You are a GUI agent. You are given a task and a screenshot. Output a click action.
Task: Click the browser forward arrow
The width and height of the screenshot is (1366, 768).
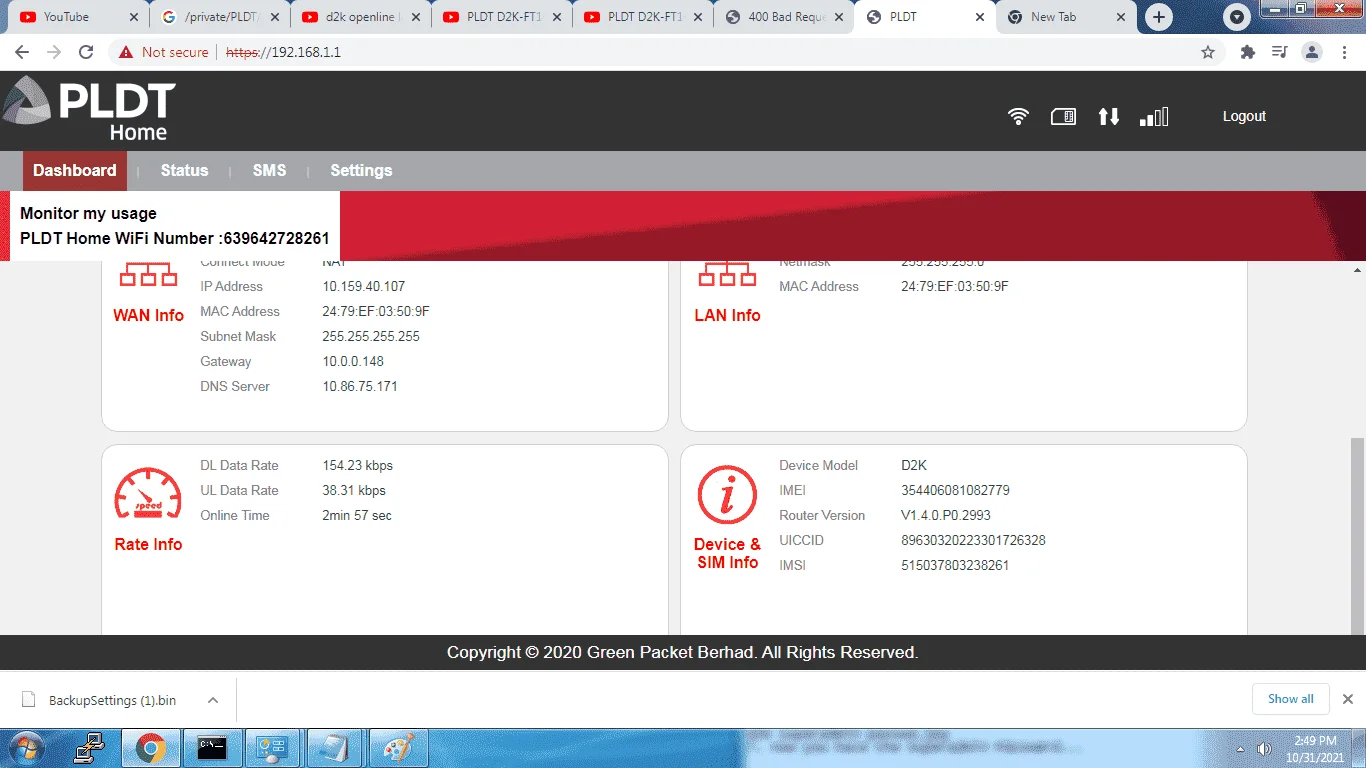click(54, 52)
